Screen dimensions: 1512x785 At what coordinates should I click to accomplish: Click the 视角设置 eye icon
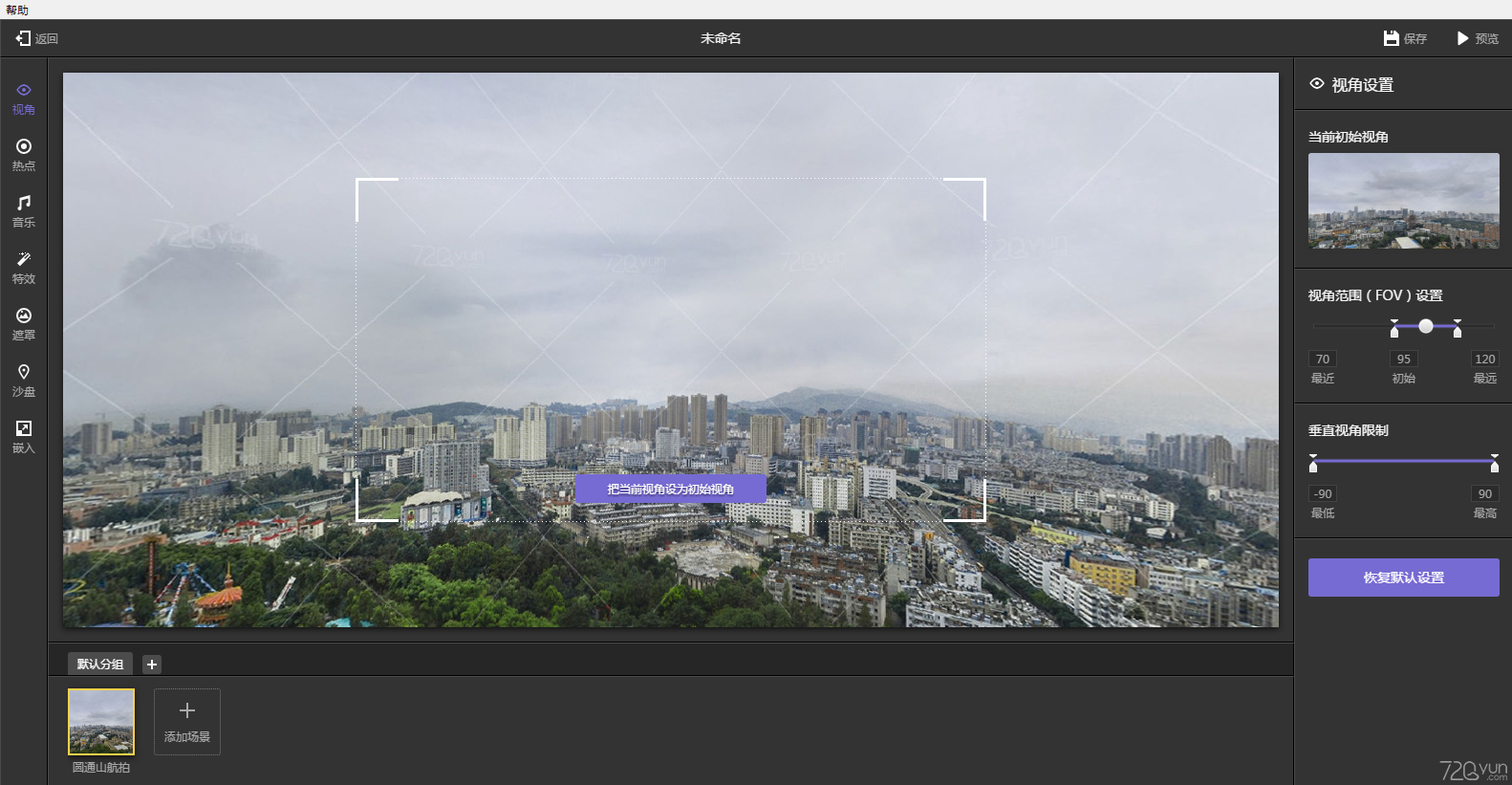[x=1317, y=84]
